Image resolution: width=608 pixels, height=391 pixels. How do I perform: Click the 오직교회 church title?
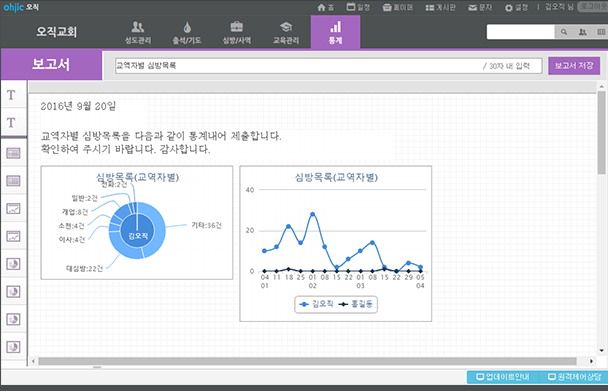click(x=56, y=32)
